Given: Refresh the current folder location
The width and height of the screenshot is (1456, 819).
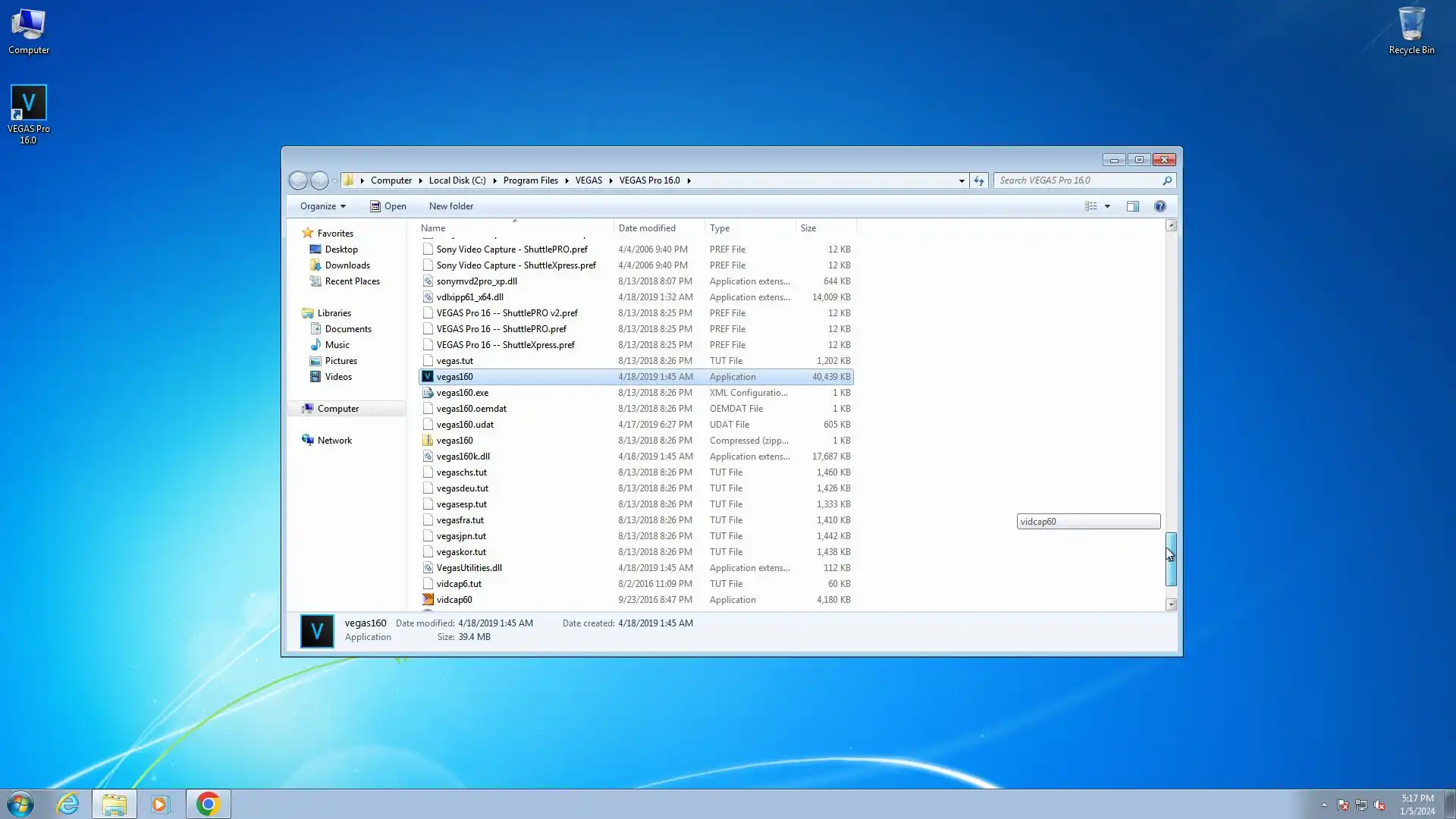Looking at the screenshot, I should [979, 180].
